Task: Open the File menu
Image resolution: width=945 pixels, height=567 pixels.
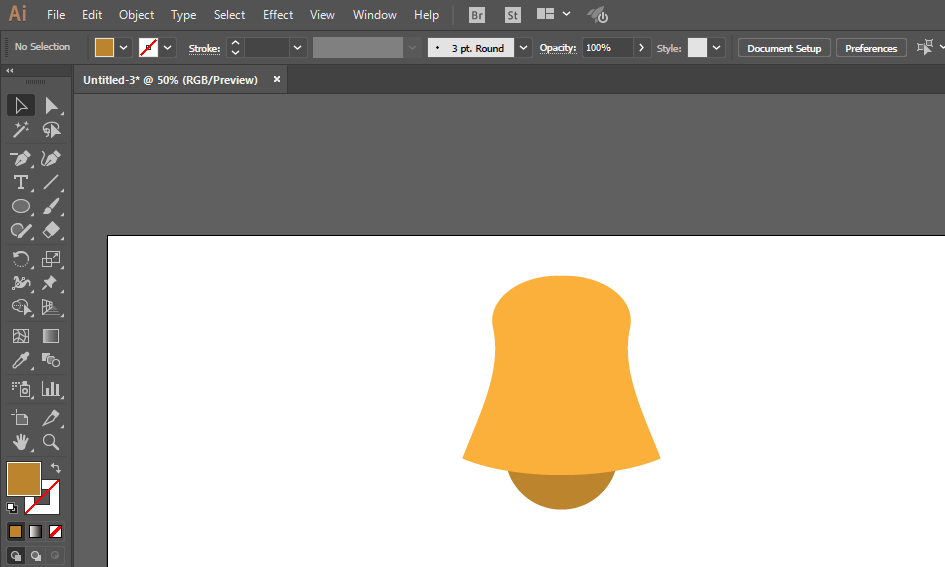Action: (x=56, y=14)
